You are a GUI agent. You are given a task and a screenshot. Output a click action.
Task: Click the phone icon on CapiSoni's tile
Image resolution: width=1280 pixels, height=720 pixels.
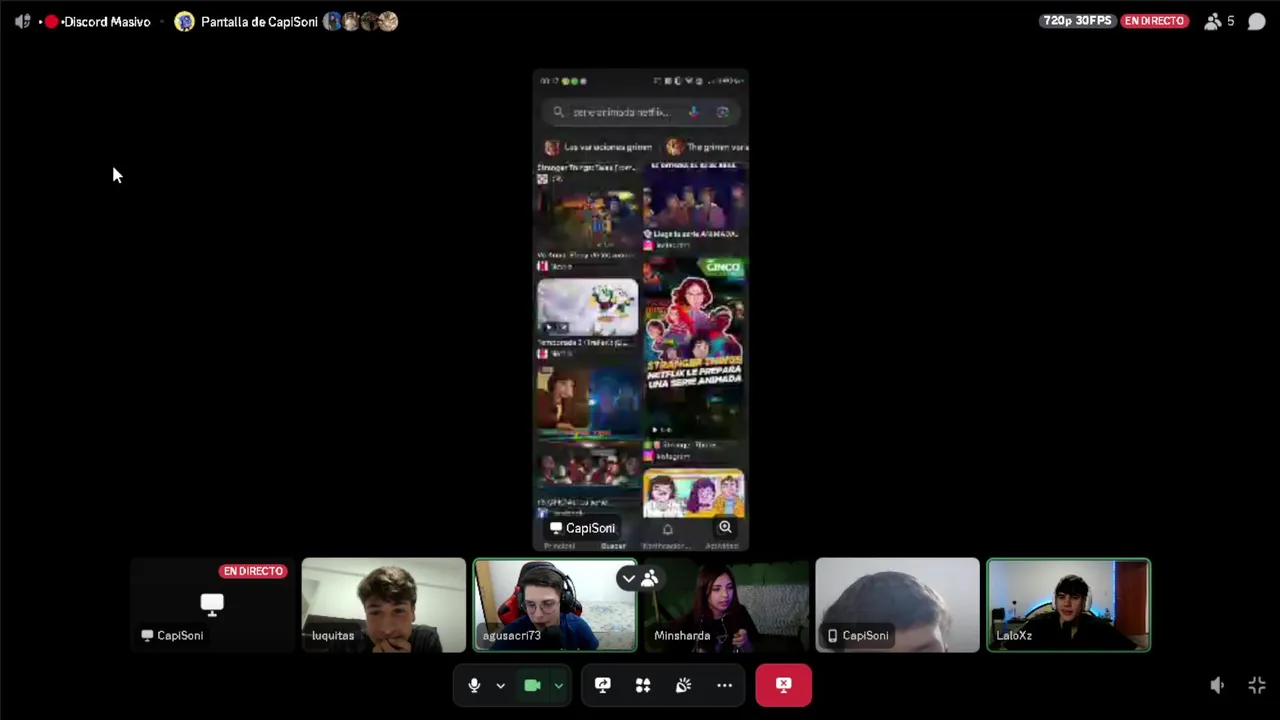(832, 635)
